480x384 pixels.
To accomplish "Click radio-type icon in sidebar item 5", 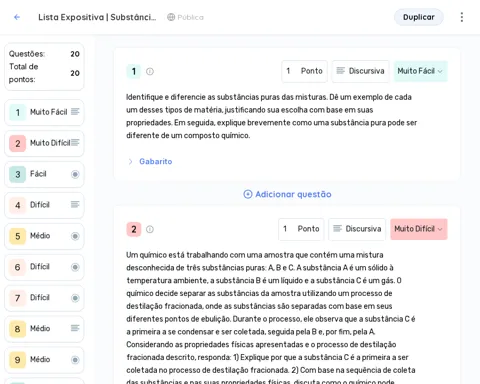I will tap(75, 236).
